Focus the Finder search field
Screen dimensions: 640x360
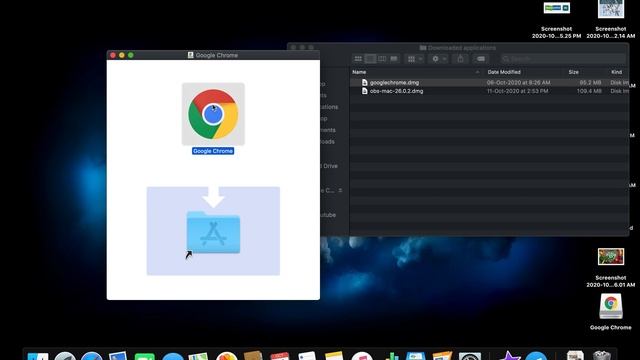(563, 59)
